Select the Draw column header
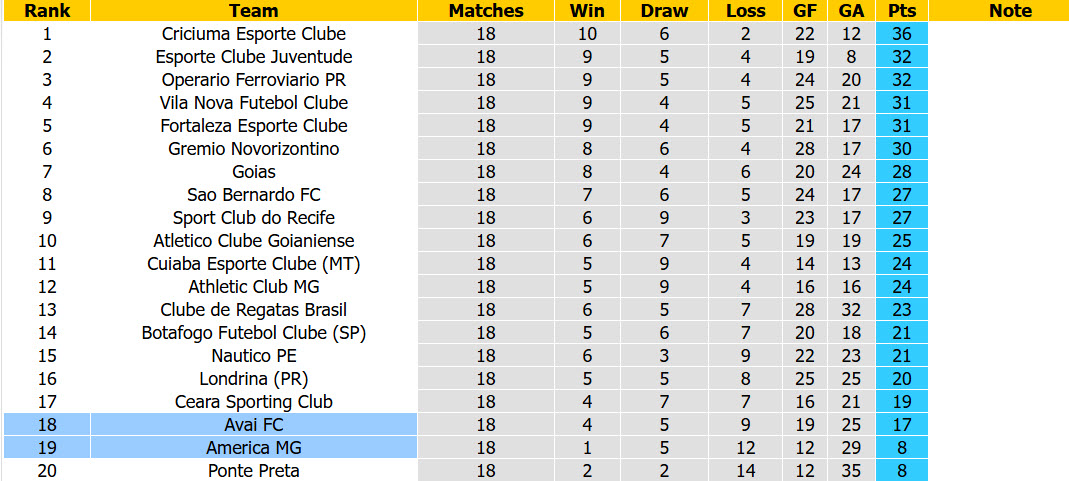Image resolution: width=1069 pixels, height=481 pixels. [664, 11]
